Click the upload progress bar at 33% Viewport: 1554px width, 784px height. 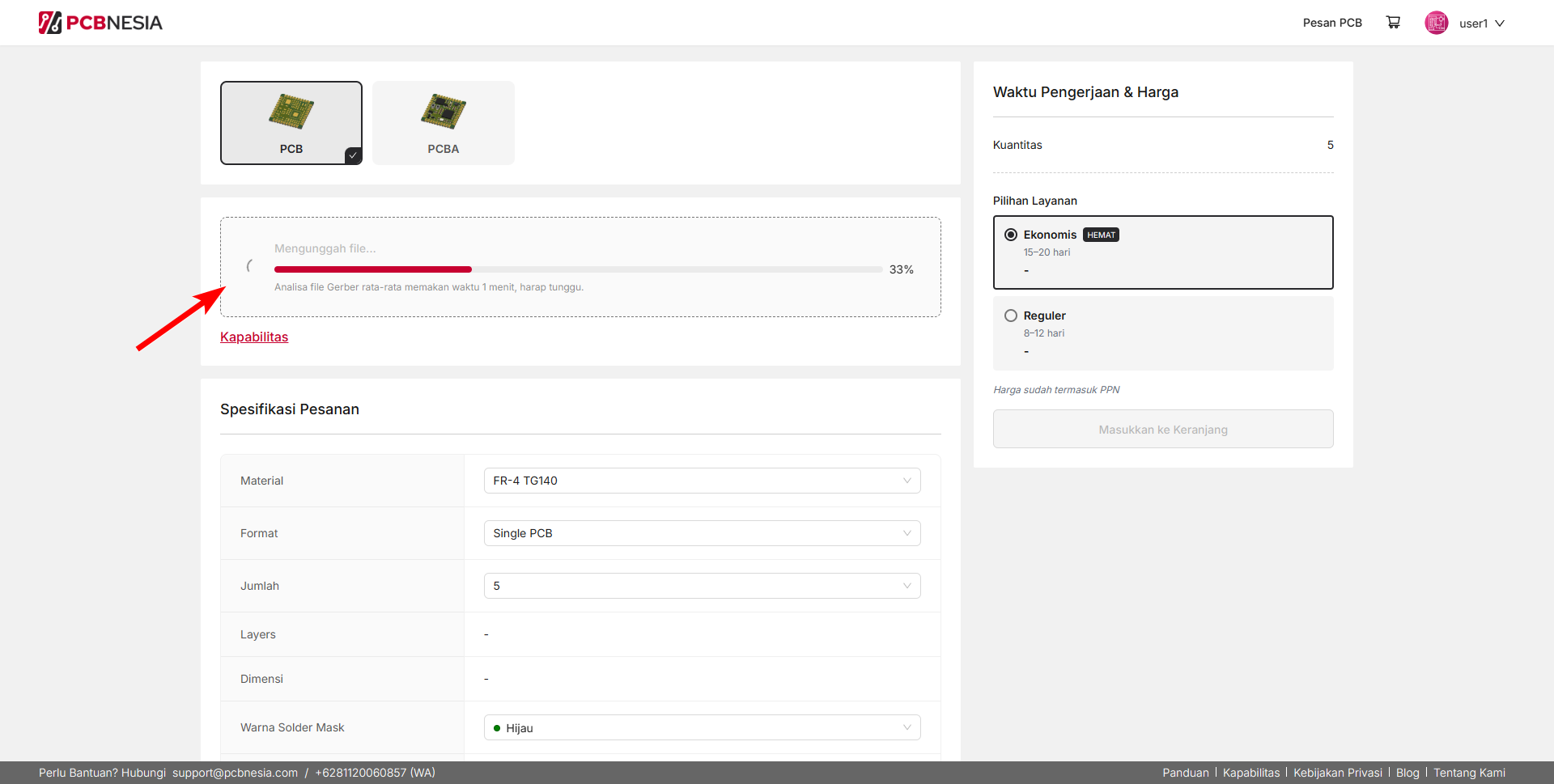click(578, 269)
